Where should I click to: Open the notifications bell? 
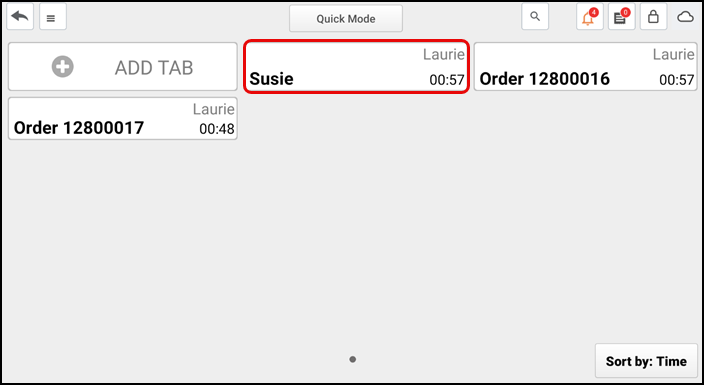tap(590, 17)
